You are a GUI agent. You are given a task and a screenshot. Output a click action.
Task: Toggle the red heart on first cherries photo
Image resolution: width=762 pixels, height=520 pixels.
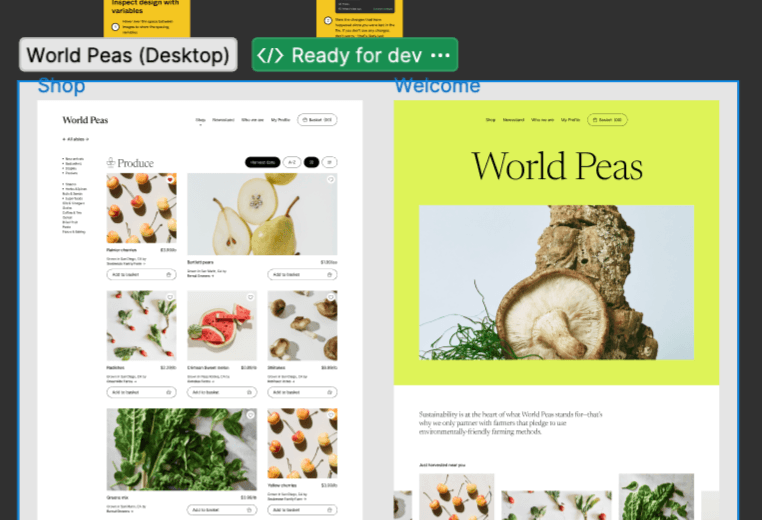point(170,180)
